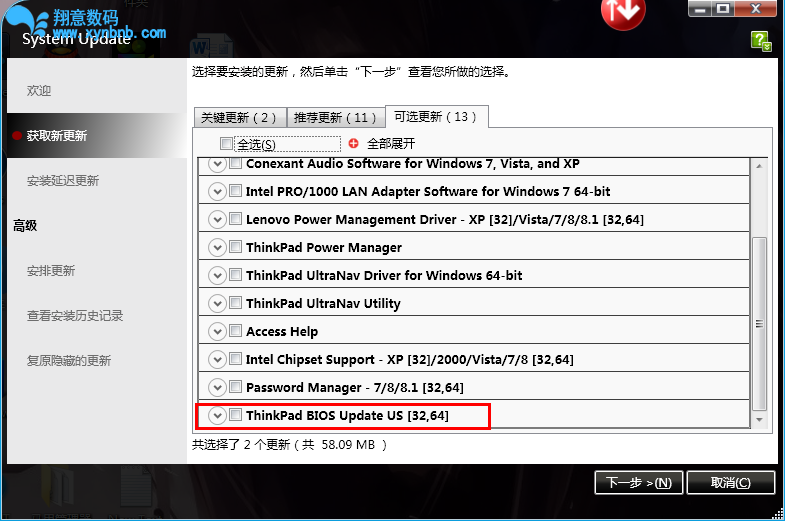The height and width of the screenshot is (521, 785).
Task: Check Intel PRO/1000 LAN Adapter checkbox
Action: click(235, 191)
